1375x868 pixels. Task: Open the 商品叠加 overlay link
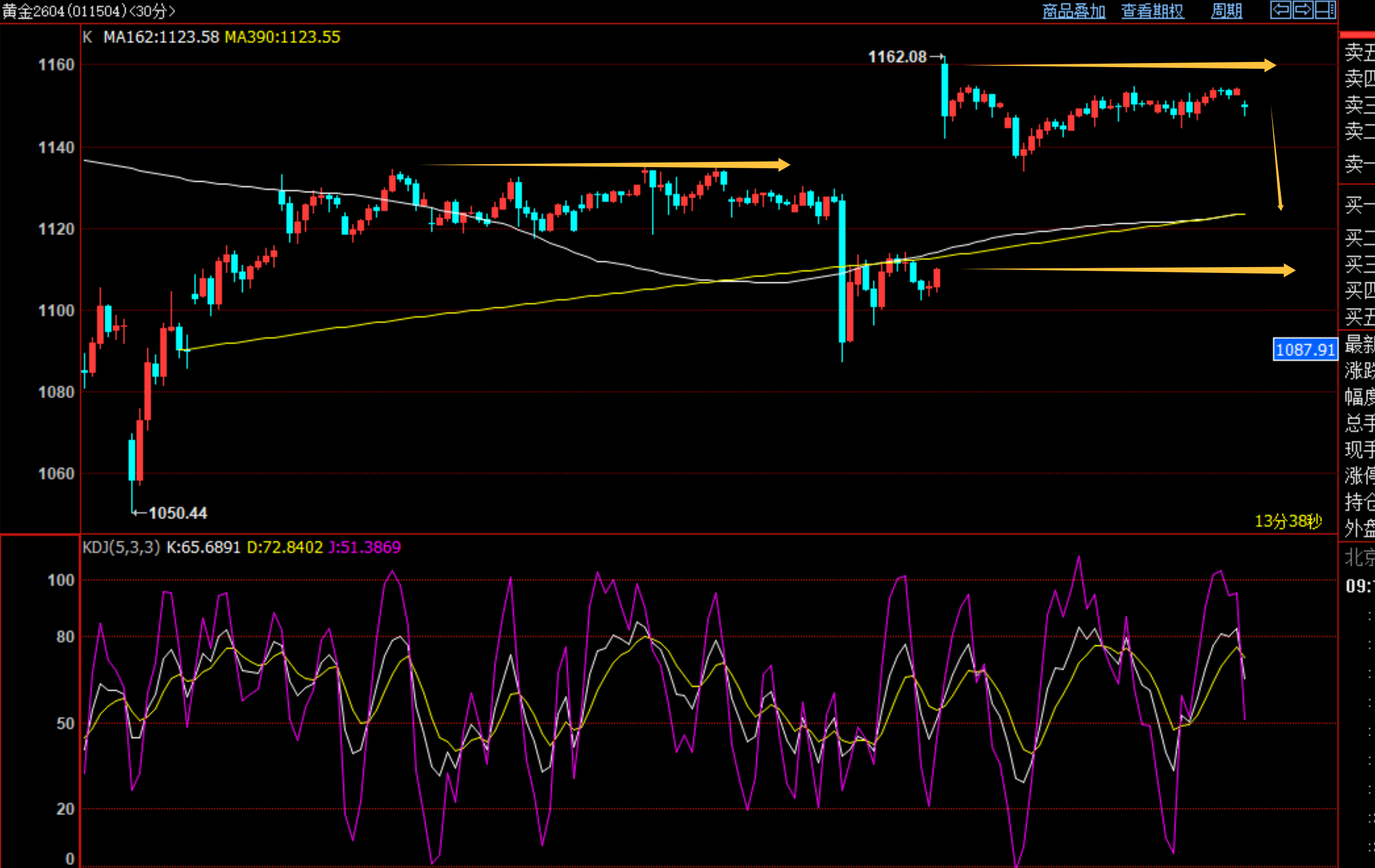(x=1073, y=11)
